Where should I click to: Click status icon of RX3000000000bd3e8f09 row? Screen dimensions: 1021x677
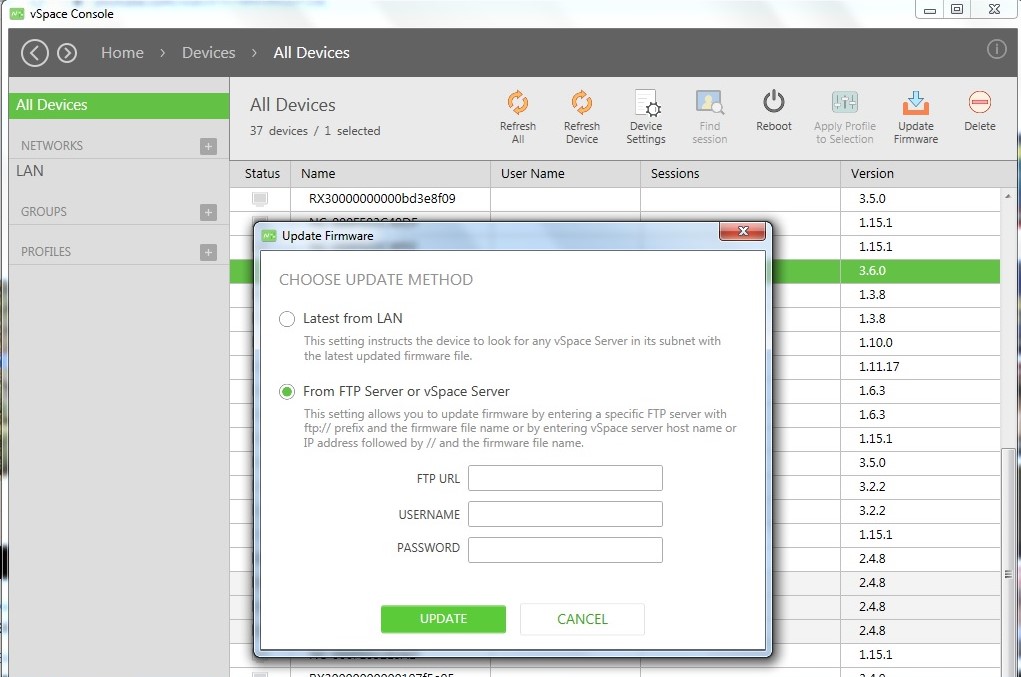(260, 199)
